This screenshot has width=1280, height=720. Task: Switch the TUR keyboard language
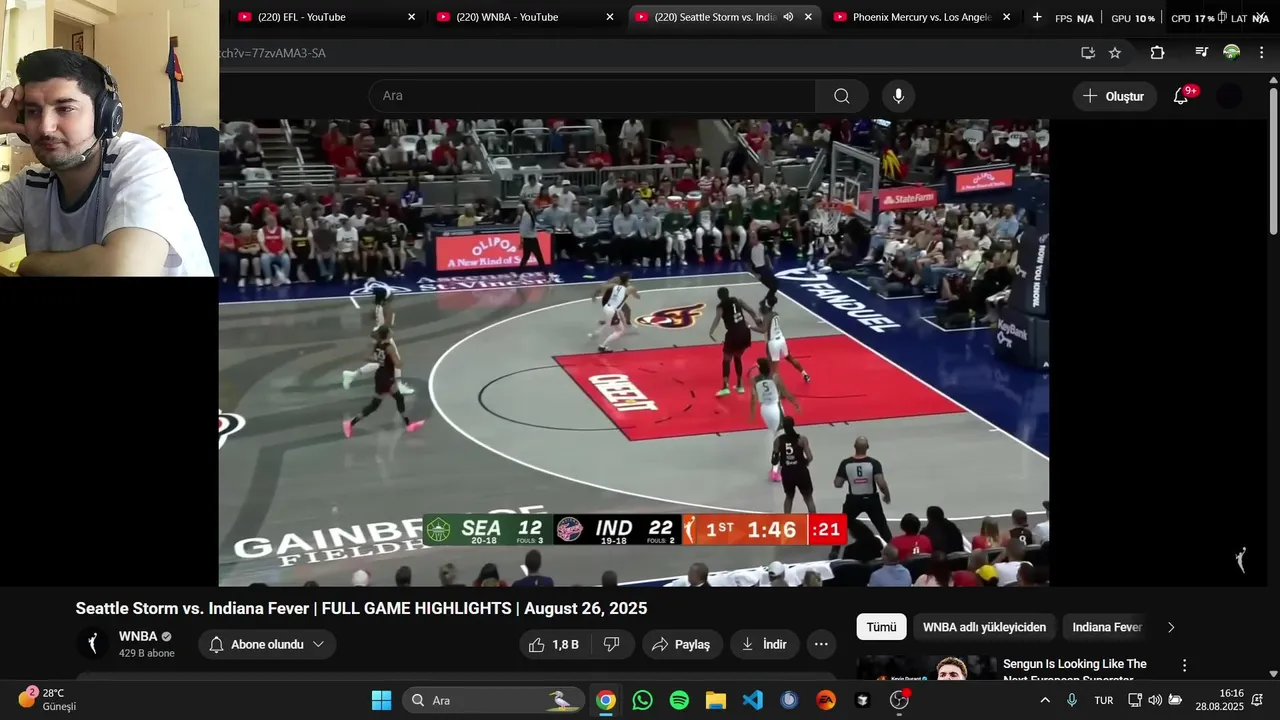coord(1104,700)
